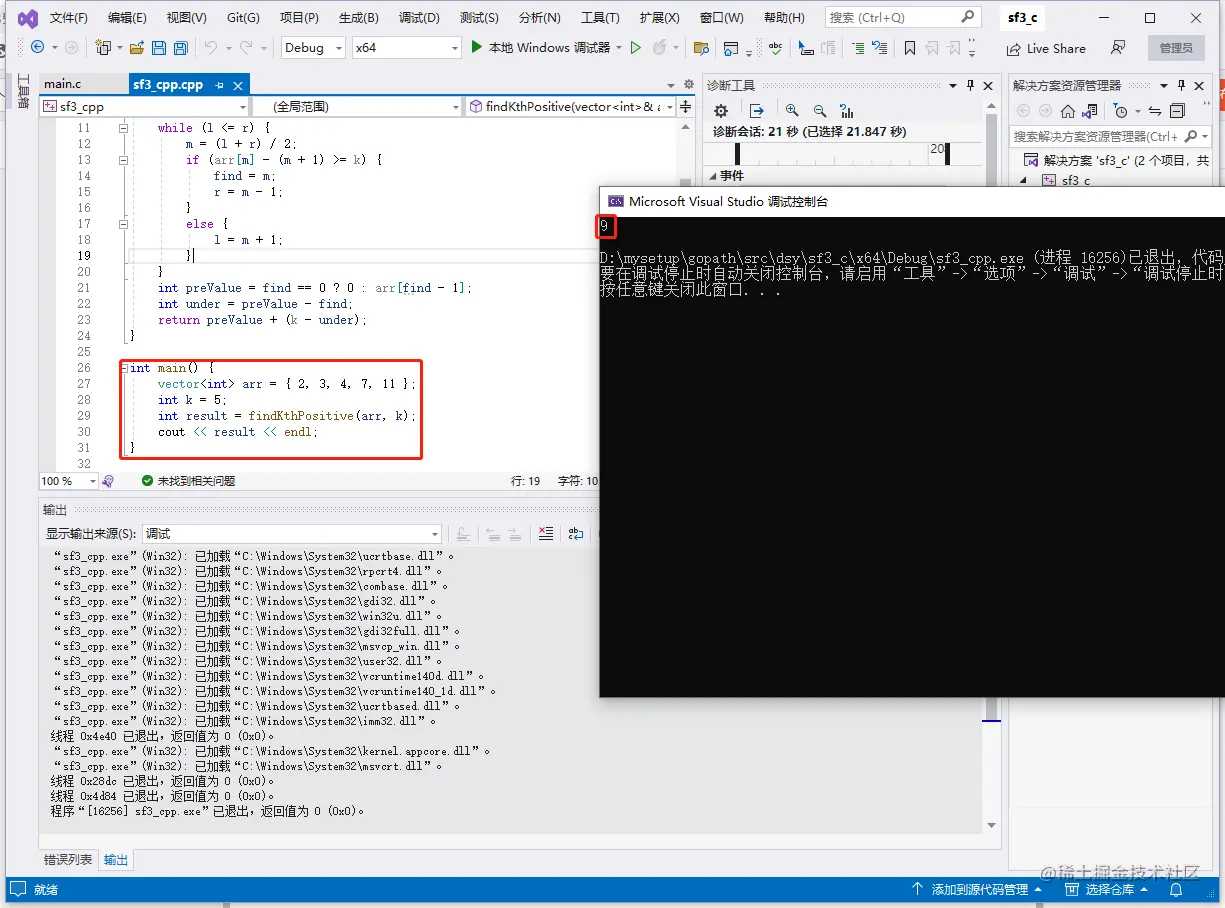This screenshot has height=908, width=1225.
Task: Toggle auto-hide pin on Diagnostic Tools panel
Action: pos(970,85)
